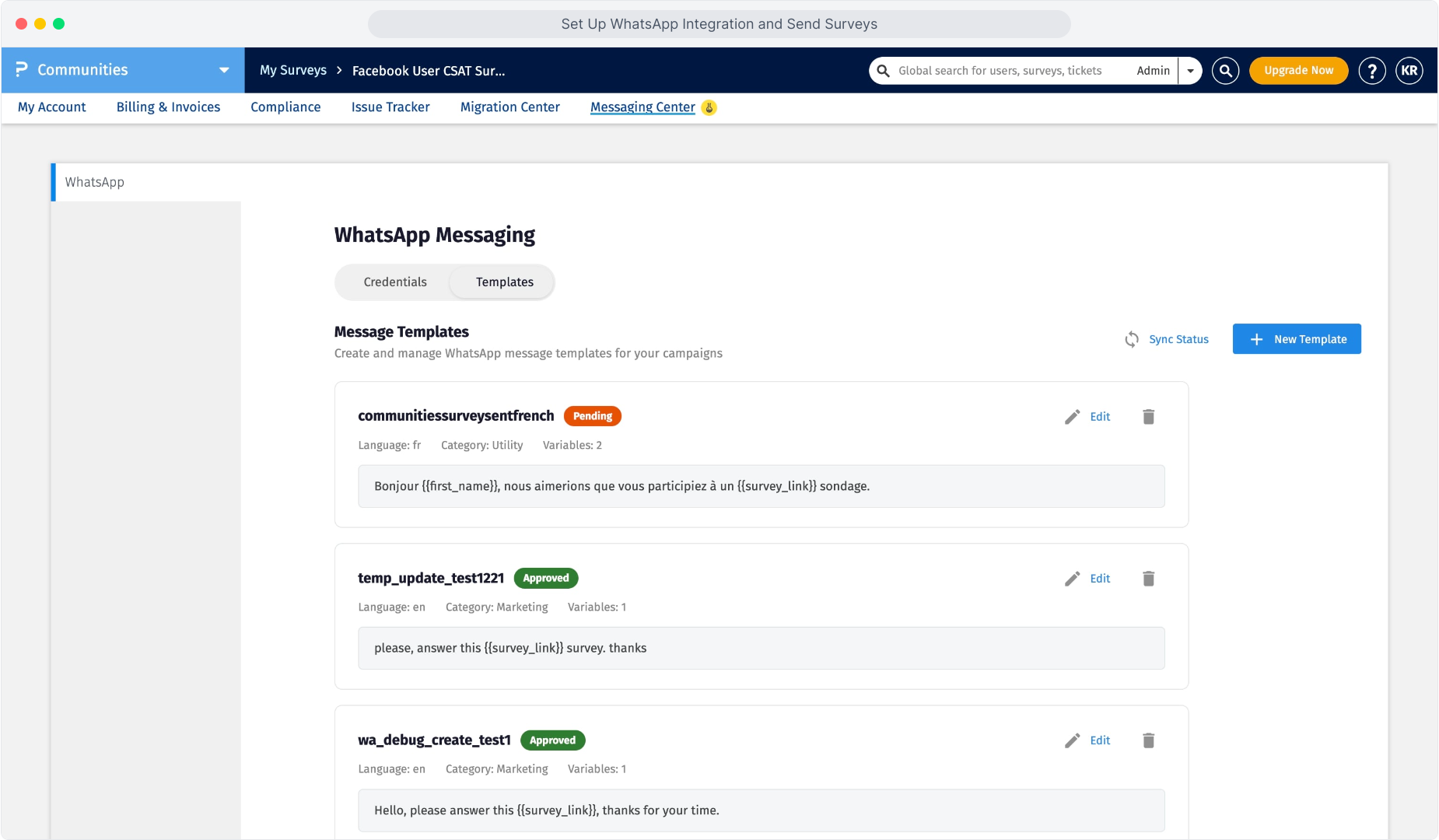Open the Migration Center menu item
Viewport: 1439px width, 840px height.
pyautogui.click(x=510, y=107)
